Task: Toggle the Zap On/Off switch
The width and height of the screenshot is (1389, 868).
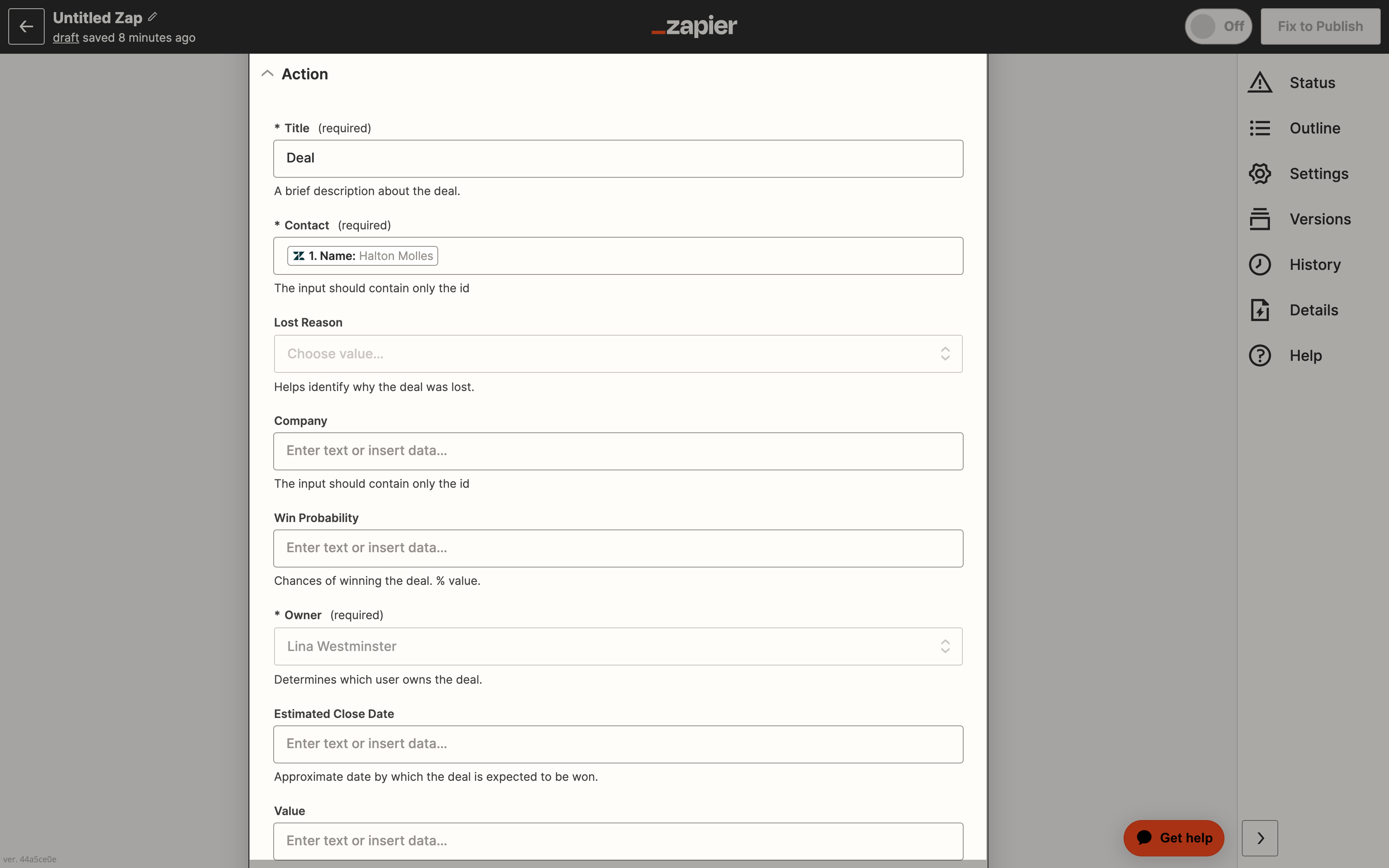Action: pyautogui.click(x=1218, y=26)
